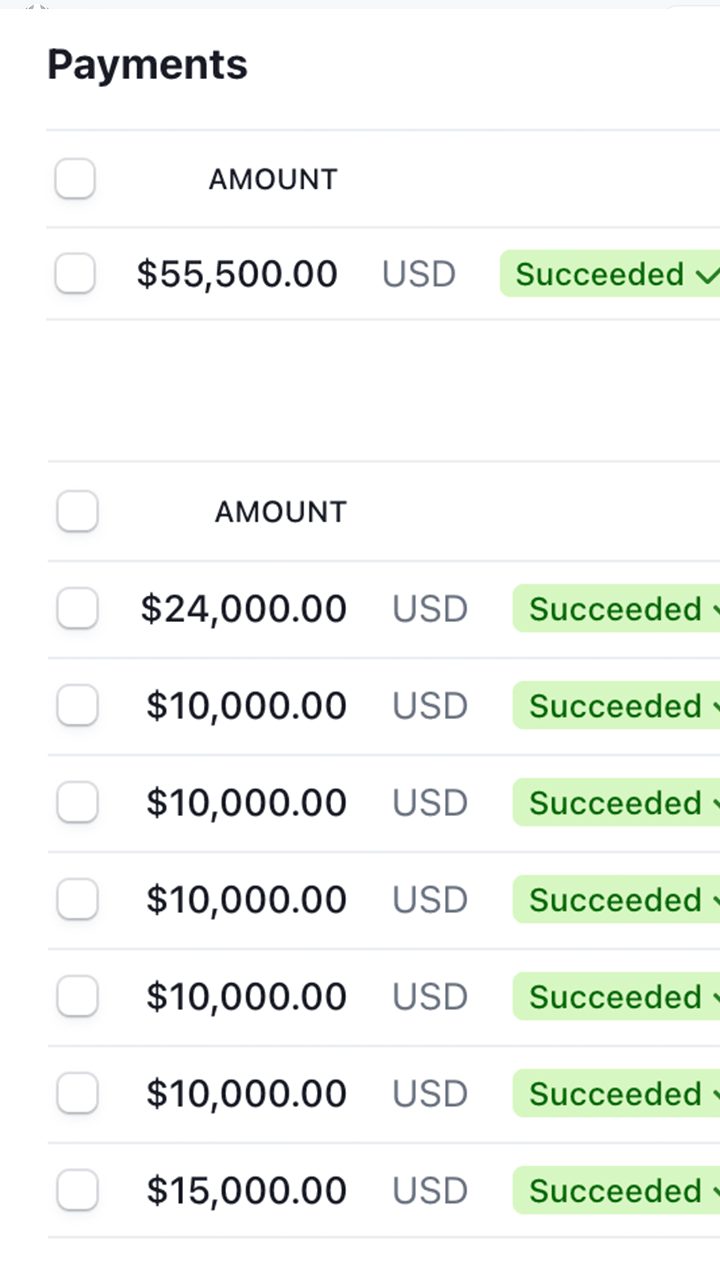Click USD currency label next to $55,500.00
Screen dimensions: 720x1280
pyautogui.click(x=418, y=274)
